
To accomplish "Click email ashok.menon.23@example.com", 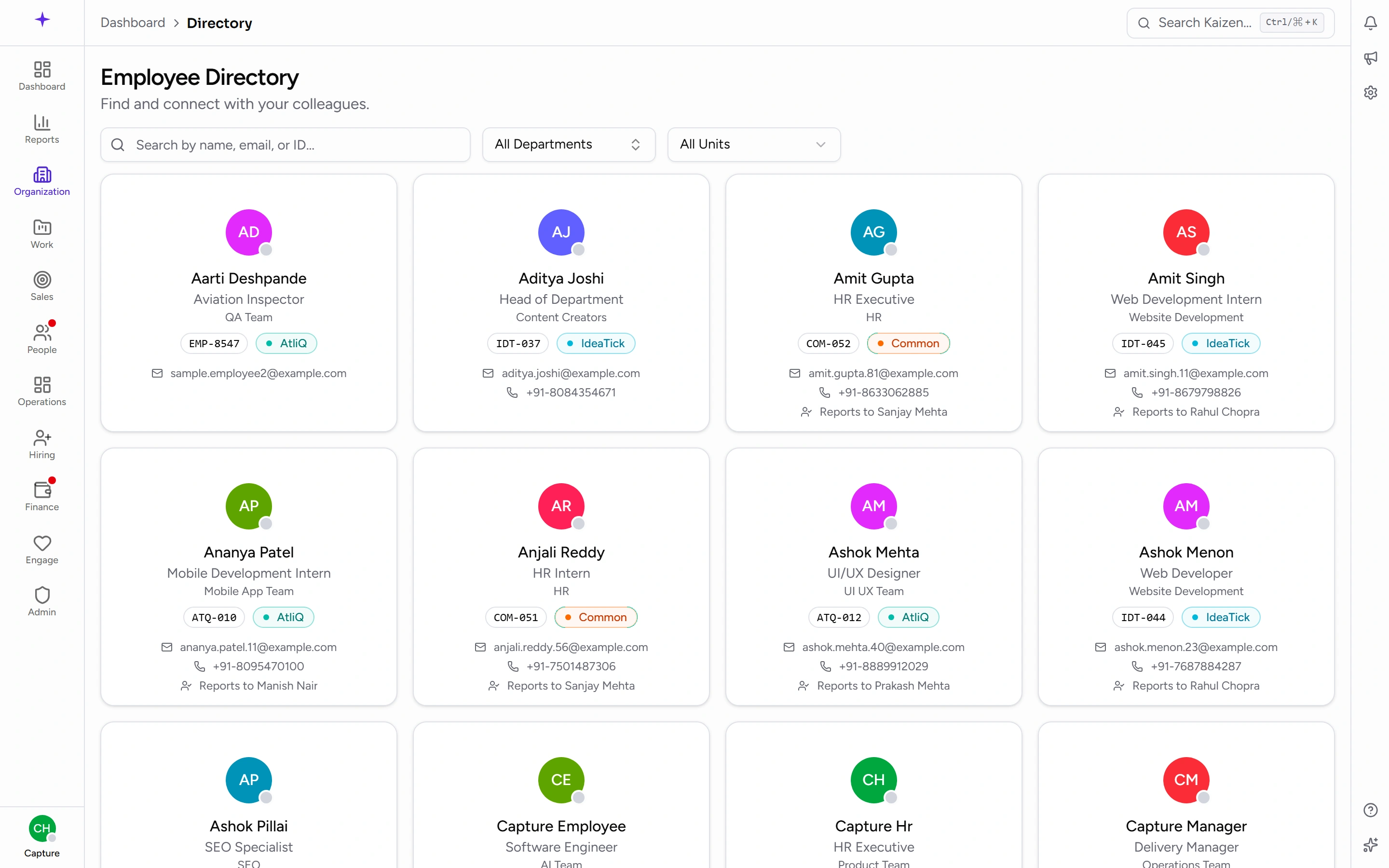I will 1196,647.
